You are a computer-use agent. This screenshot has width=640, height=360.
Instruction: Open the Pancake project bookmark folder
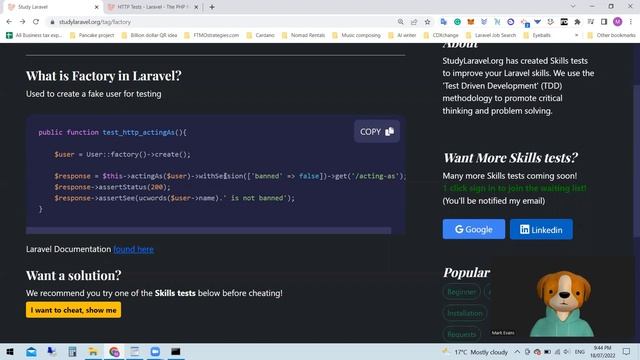92,35
